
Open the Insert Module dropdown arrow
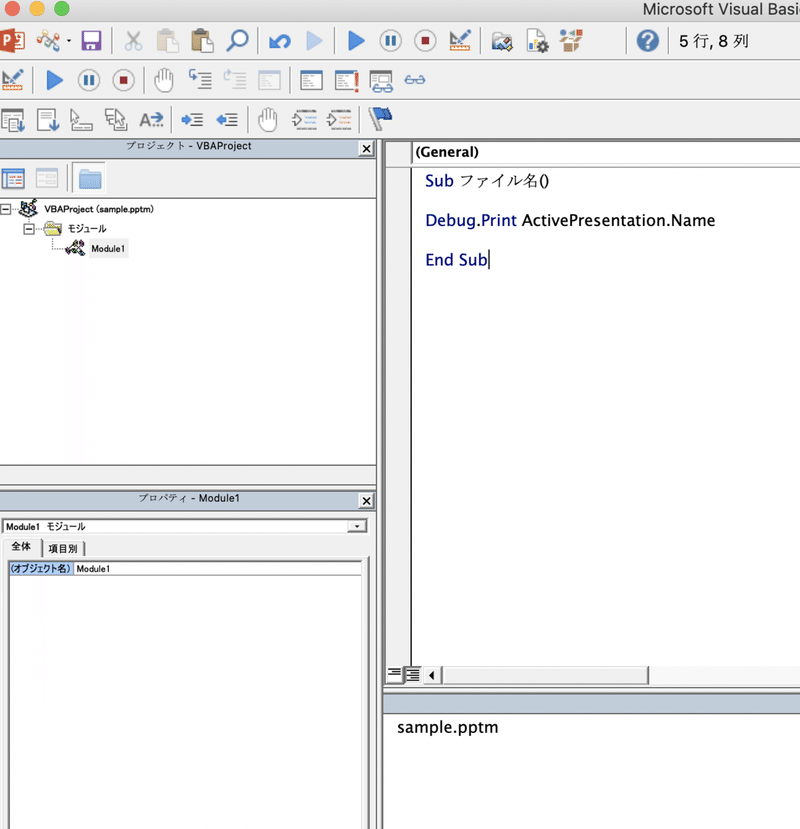[x=69, y=41]
